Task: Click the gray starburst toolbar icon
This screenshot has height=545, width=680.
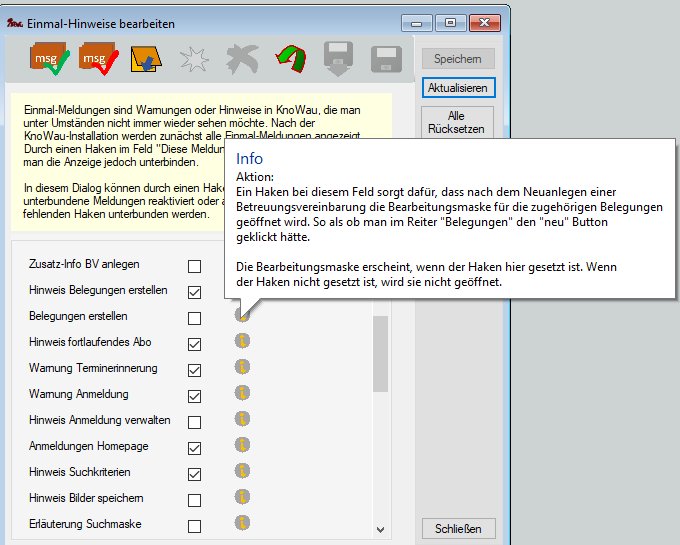Action: pyautogui.click(x=193, y=60)
